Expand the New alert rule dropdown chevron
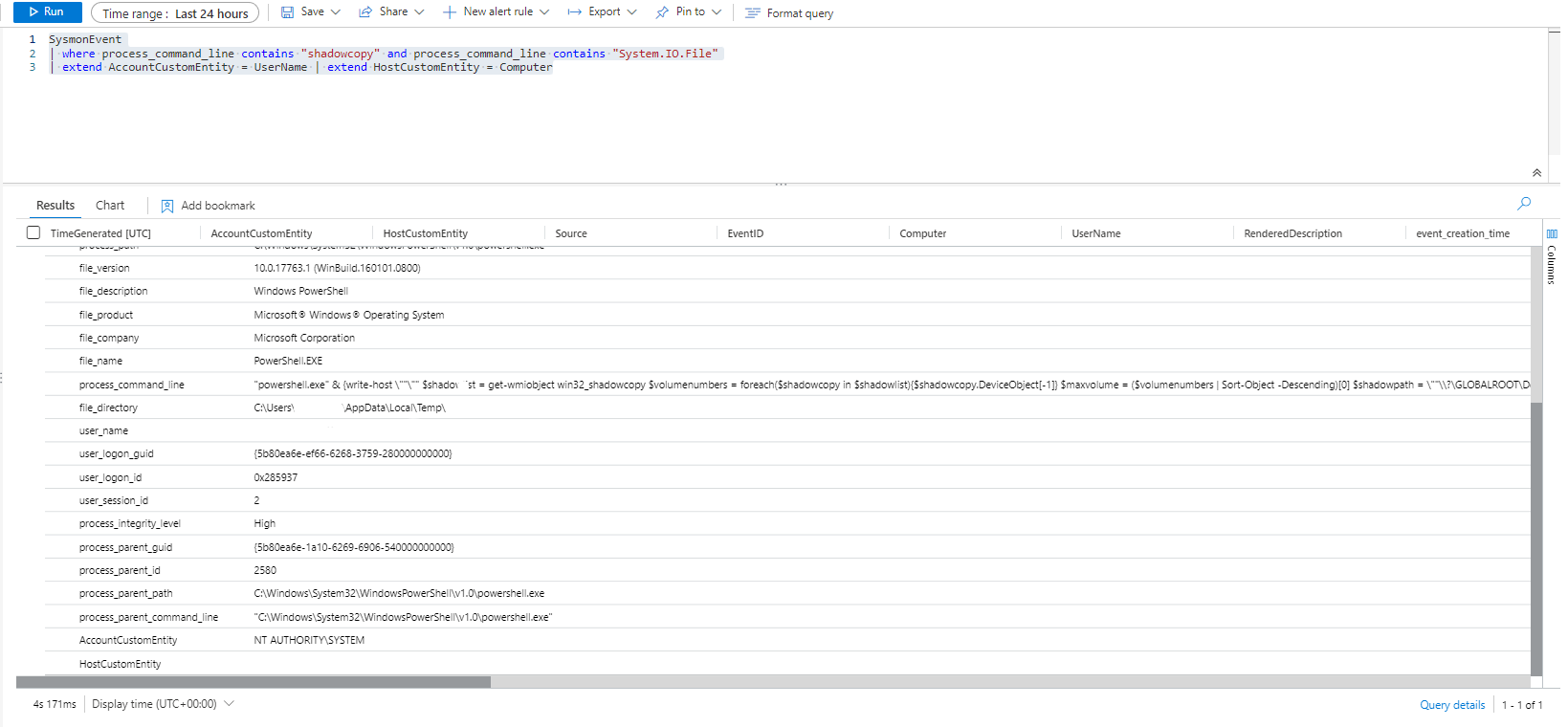Screen dimensions: 1568x727 (x=544, y=12)
